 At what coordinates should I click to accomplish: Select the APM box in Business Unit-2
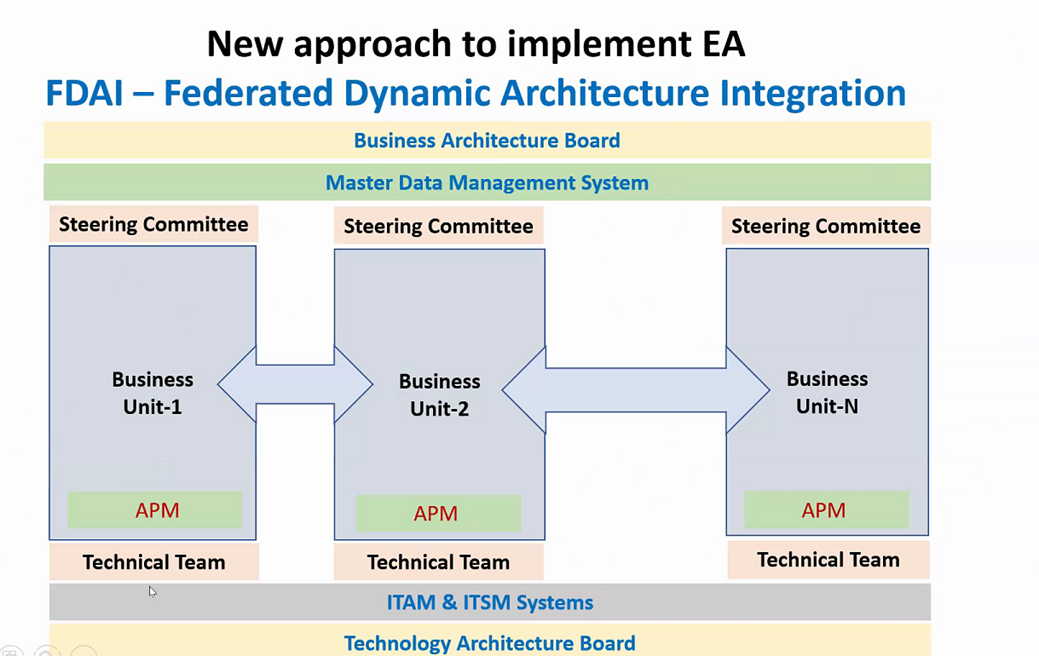(439, 513)
